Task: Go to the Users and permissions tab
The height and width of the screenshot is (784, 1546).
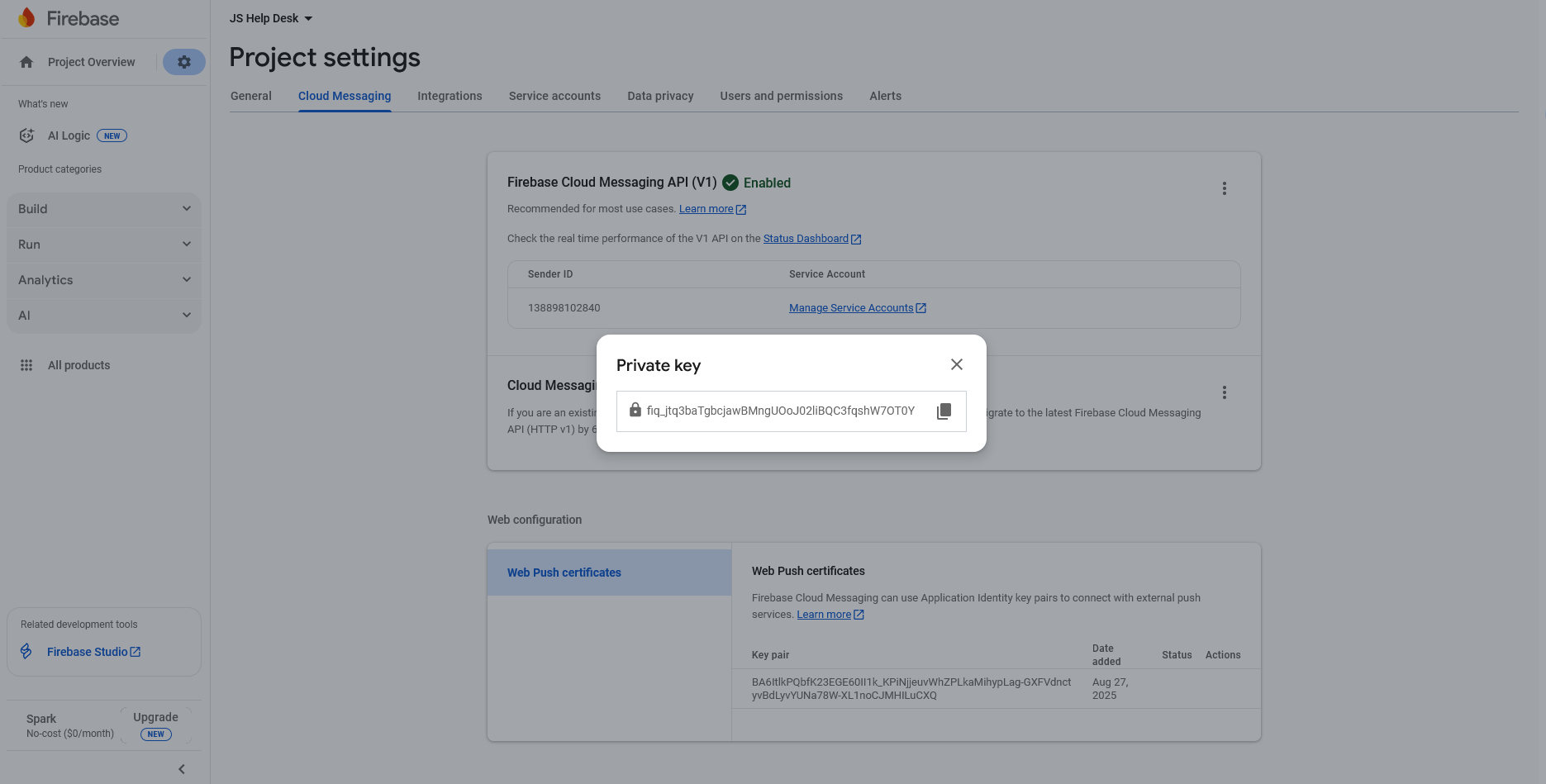Action: click(x=781, y=96)
